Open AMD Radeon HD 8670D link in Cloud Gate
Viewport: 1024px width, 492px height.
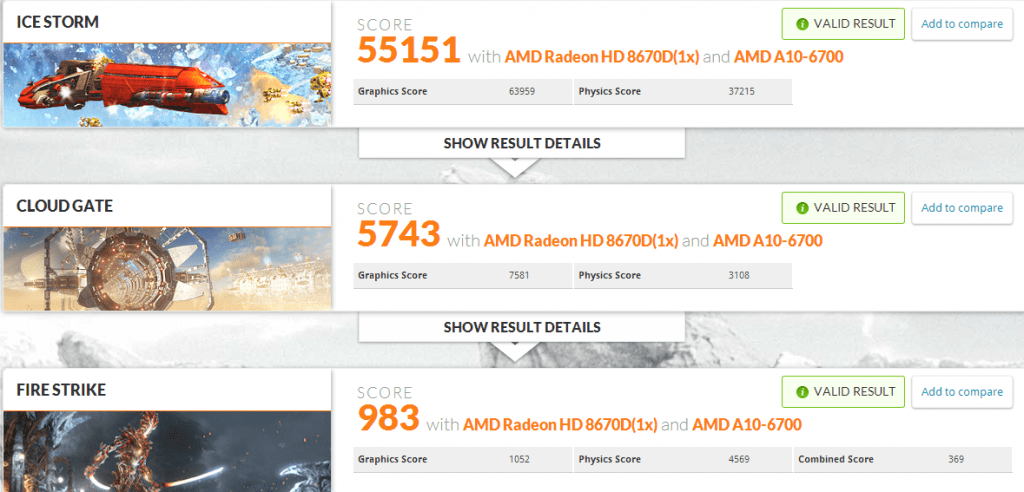pyautogui.click(x=581, y=241)
